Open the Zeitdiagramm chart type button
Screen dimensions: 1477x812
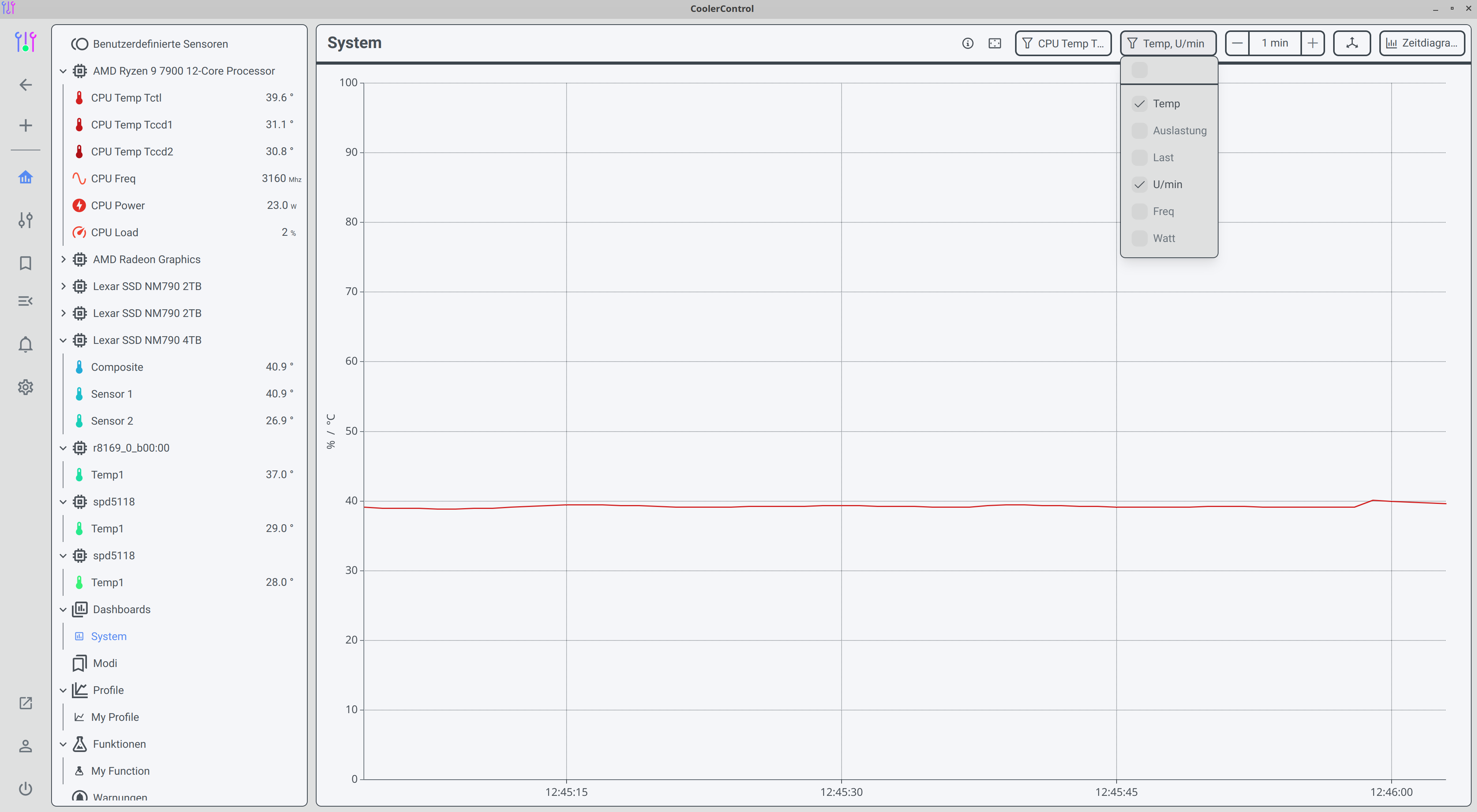(x=1421, y=43)
